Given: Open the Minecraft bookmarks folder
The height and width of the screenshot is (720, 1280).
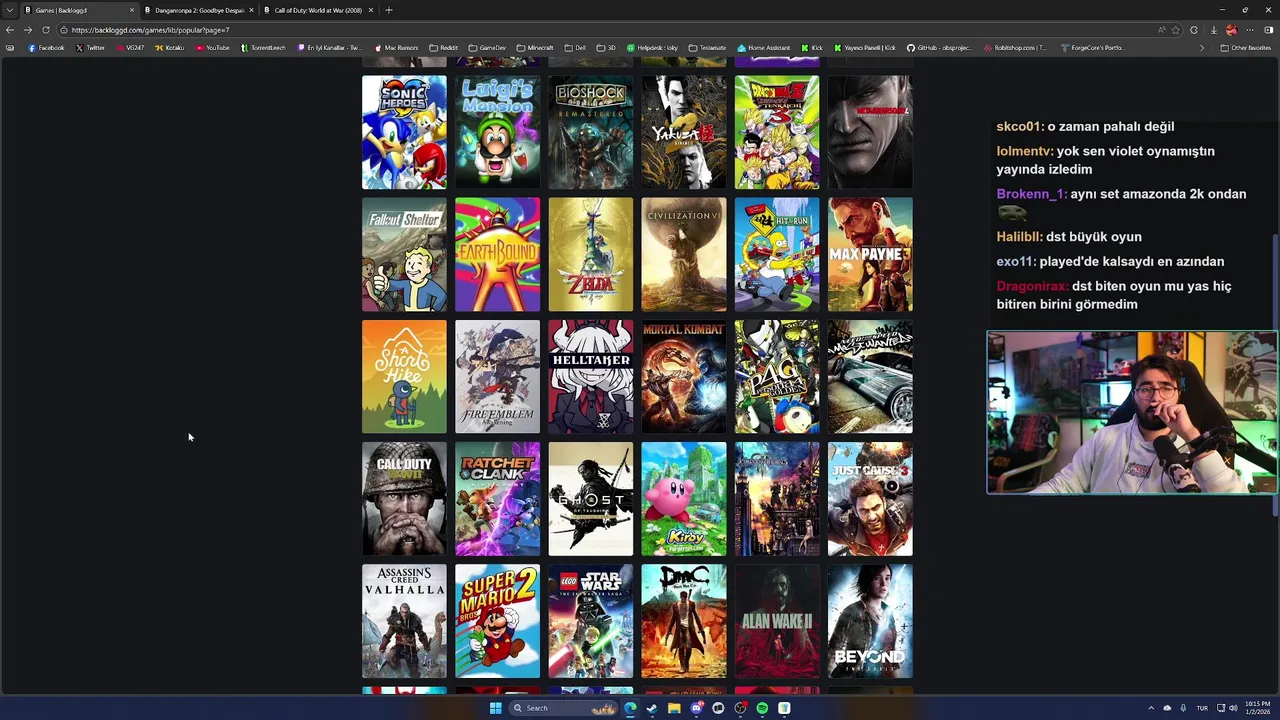Looking at the screenshot, I should [535, 48].
